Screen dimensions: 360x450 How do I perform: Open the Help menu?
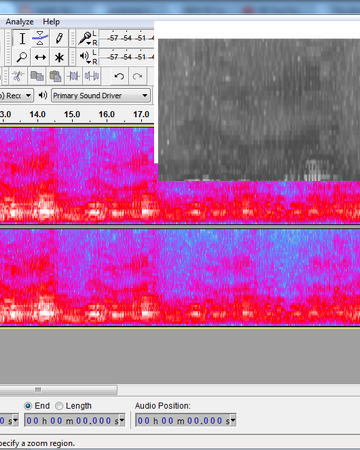pos(51,22)
